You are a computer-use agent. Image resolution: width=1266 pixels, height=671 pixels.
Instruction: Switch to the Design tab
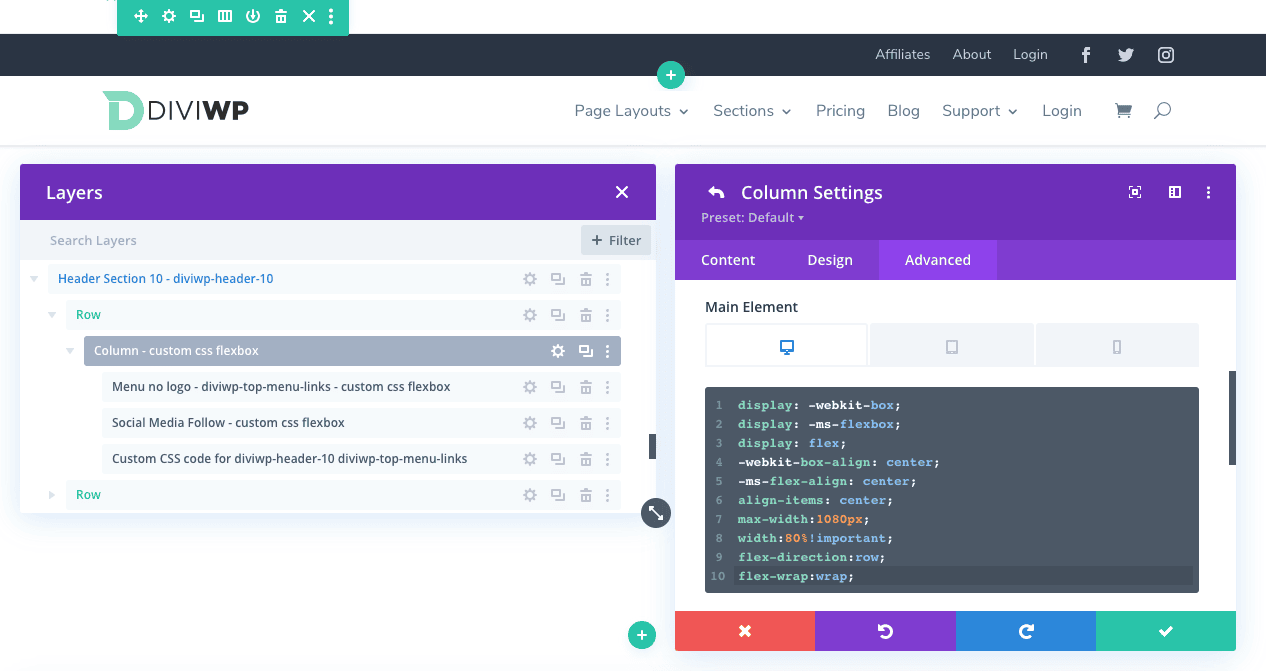830,260
